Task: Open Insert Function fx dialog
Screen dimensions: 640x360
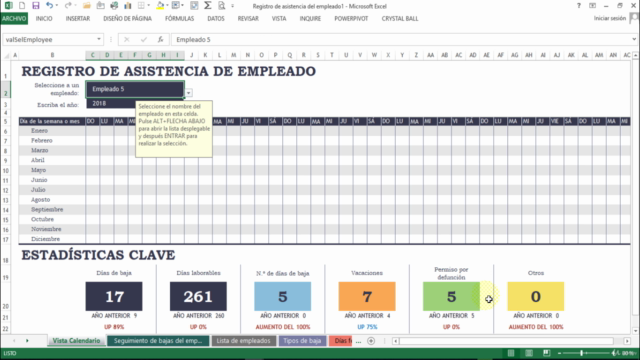Action: tap(160, 40)
